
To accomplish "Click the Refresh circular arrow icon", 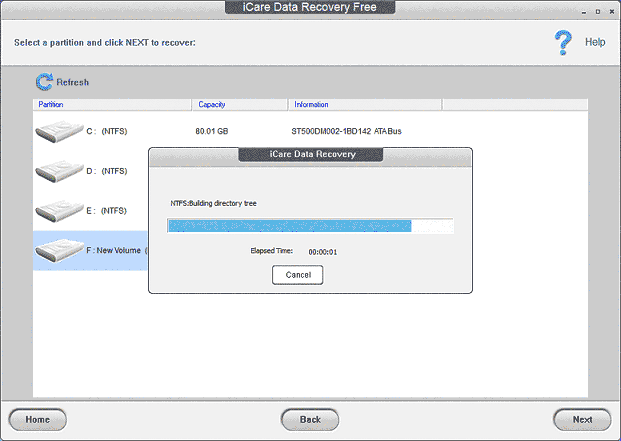I will 44,82.
